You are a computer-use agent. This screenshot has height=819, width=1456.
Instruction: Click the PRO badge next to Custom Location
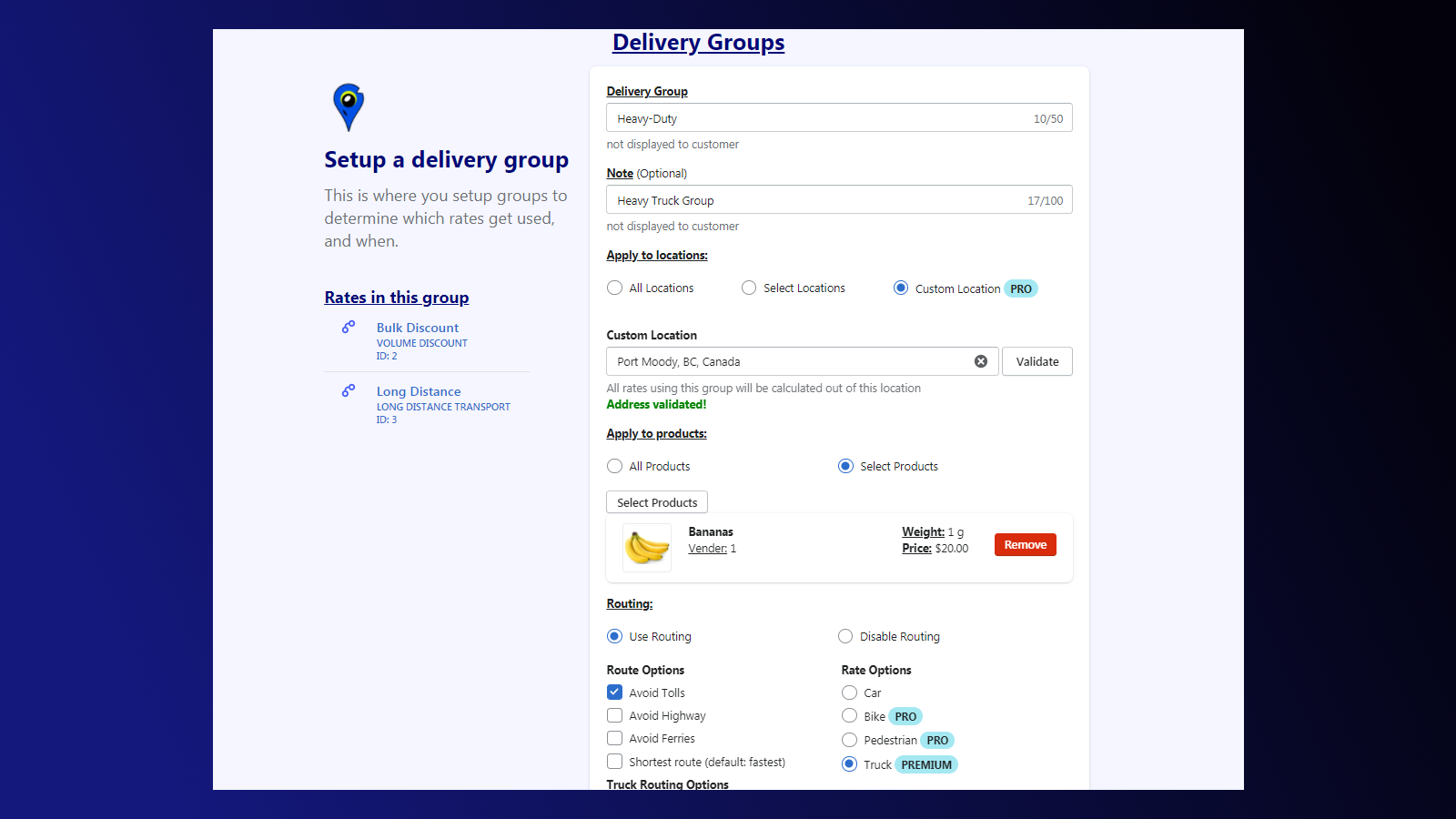[1021, 288]
